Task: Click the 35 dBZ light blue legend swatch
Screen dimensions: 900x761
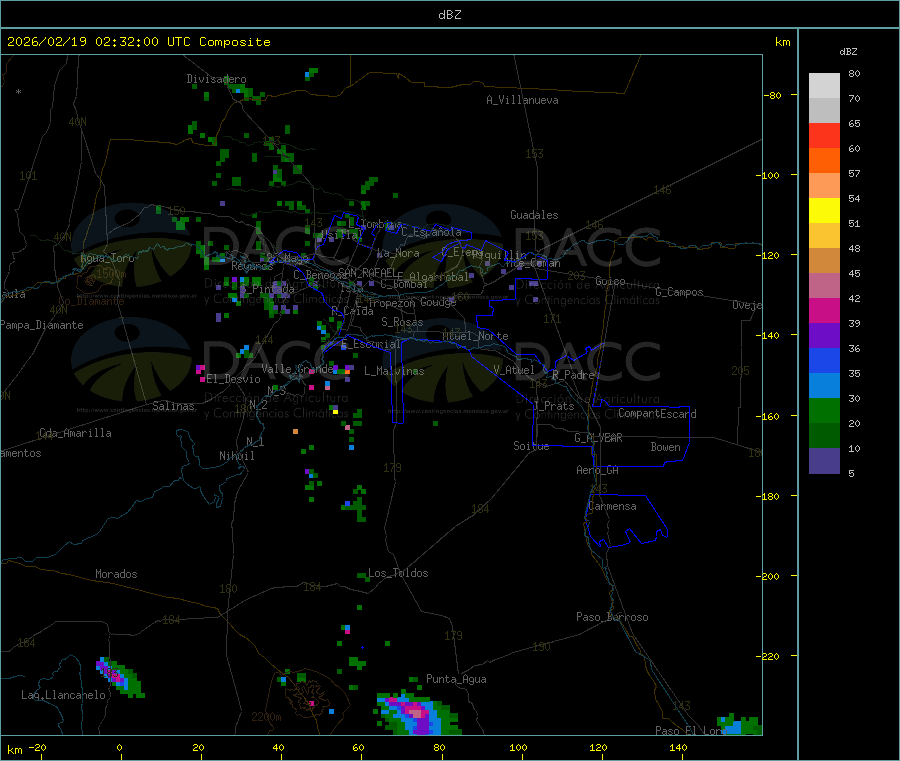Action: 824,386
